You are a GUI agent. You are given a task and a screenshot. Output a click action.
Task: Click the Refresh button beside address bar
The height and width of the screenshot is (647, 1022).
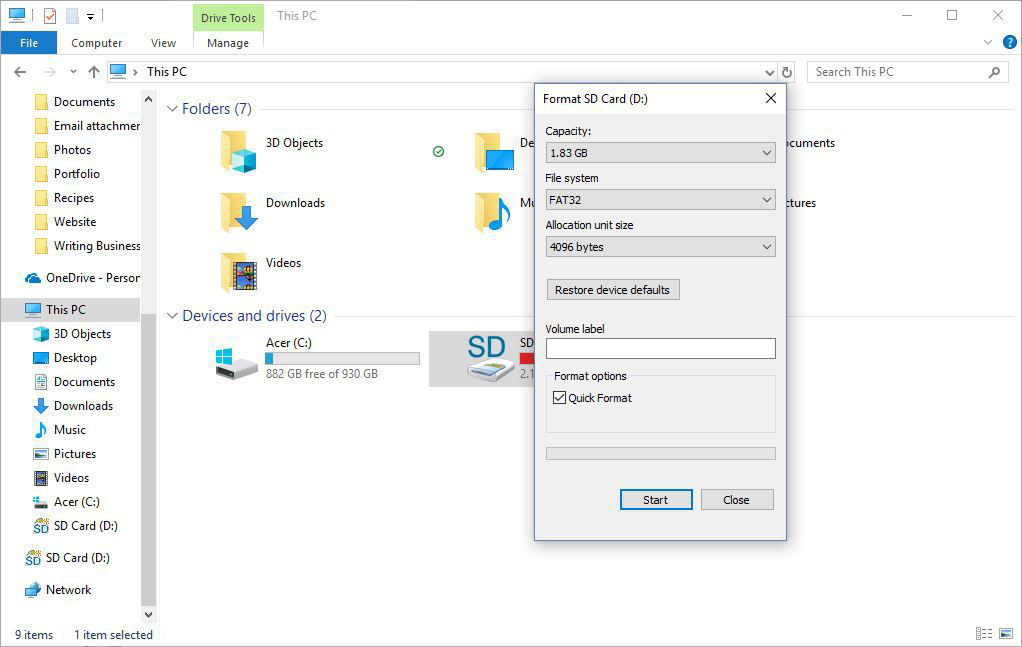[x=787, y=72]
